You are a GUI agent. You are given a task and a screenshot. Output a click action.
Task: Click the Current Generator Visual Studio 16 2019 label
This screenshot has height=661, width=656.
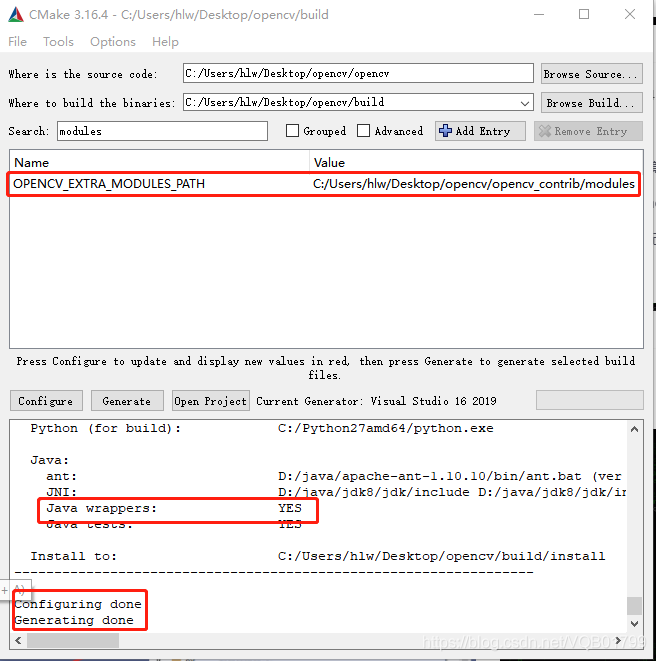(376, 401)
